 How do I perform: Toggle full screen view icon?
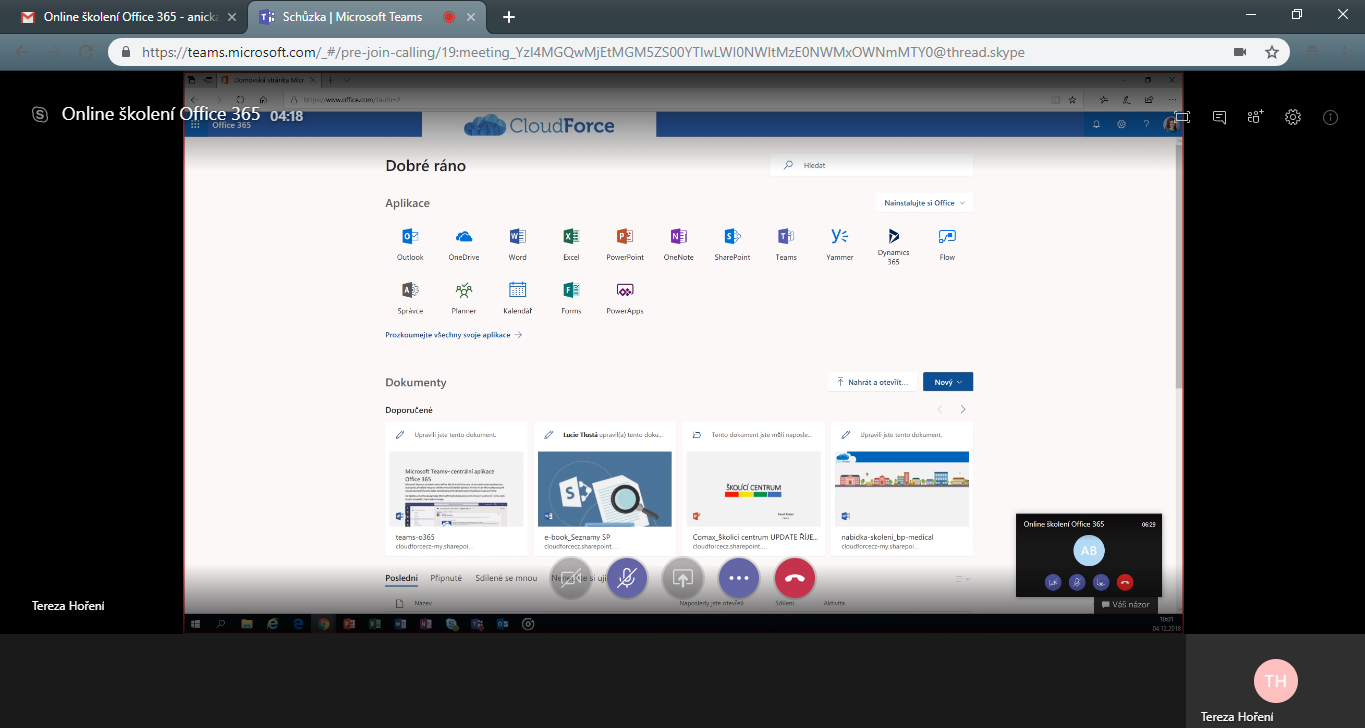point(1182,117)
